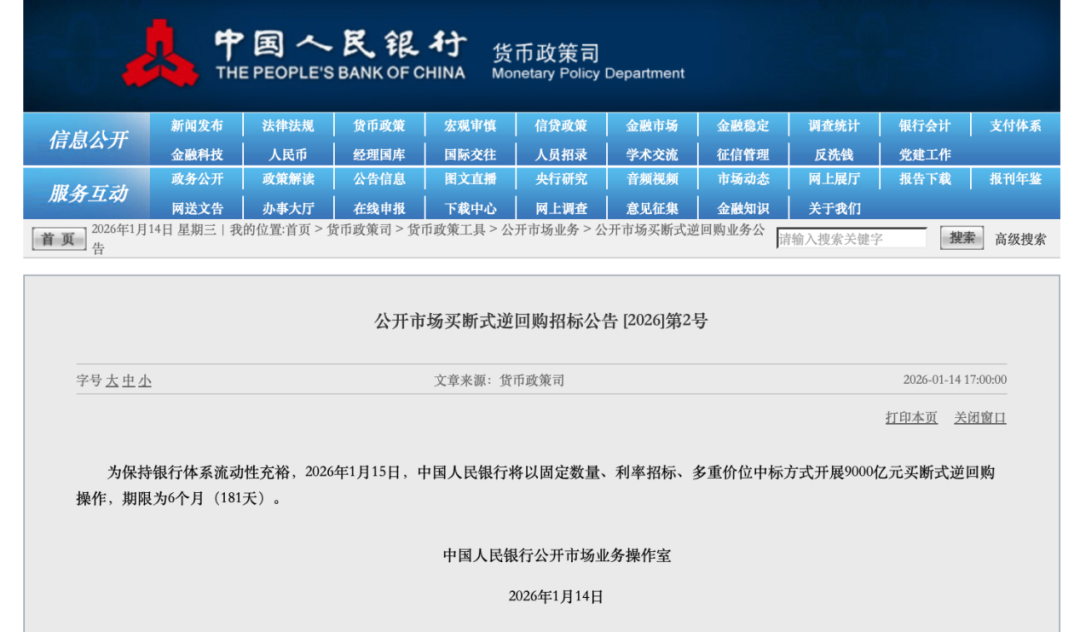Go to 政策解读 section

click(x=288, y=179)
